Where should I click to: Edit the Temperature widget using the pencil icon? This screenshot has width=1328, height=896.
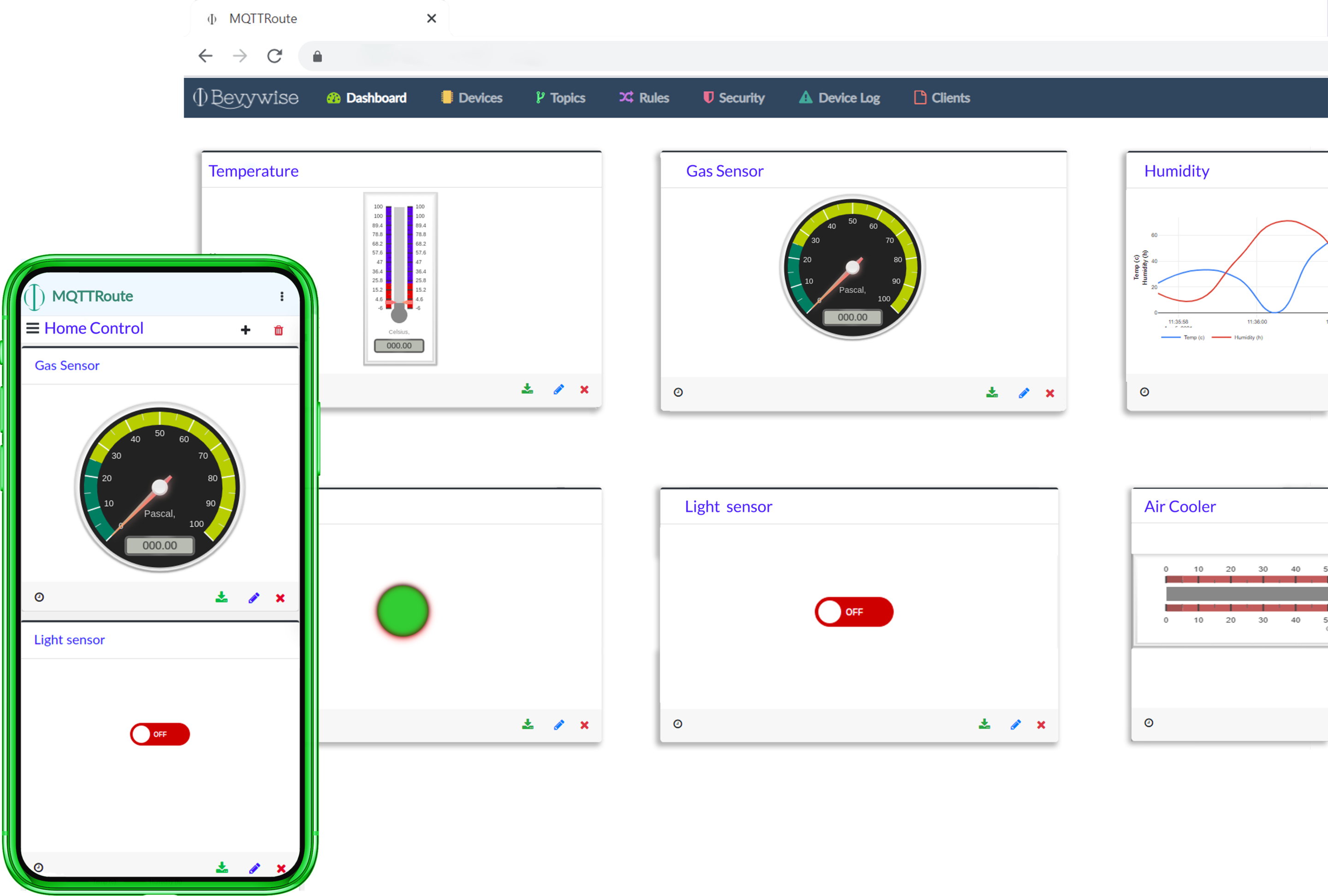[558, 389]
